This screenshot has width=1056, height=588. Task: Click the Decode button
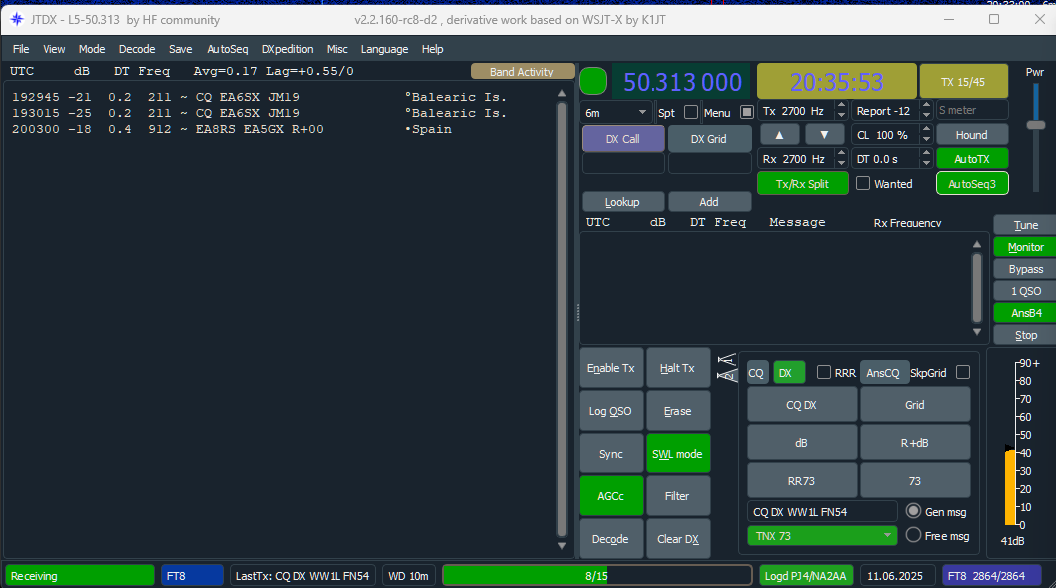[611, 539]
